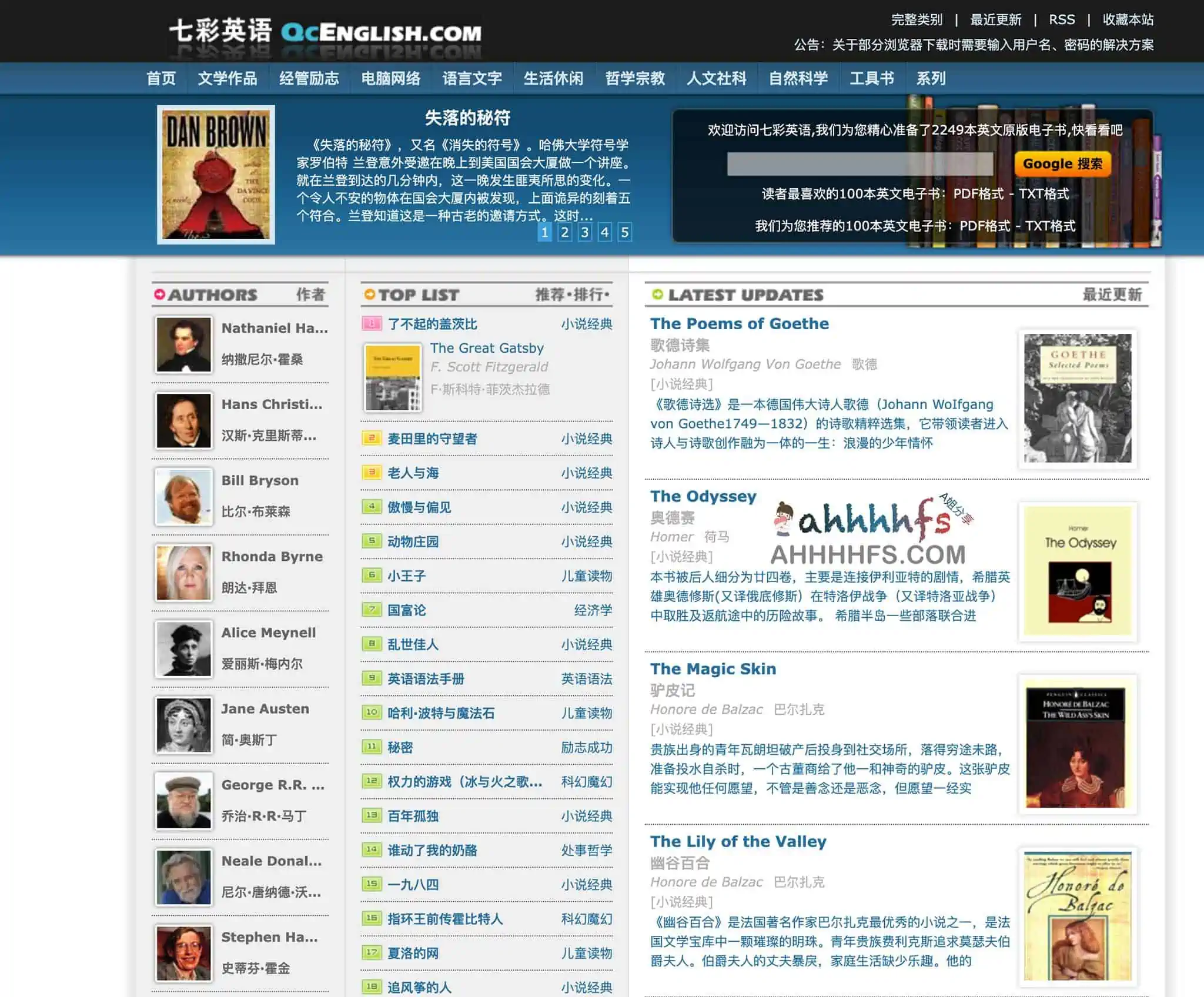This screenshot has width=1204, height=997.
Task: Click the 收藏本站 link at top right
Action: point(1127,19)
